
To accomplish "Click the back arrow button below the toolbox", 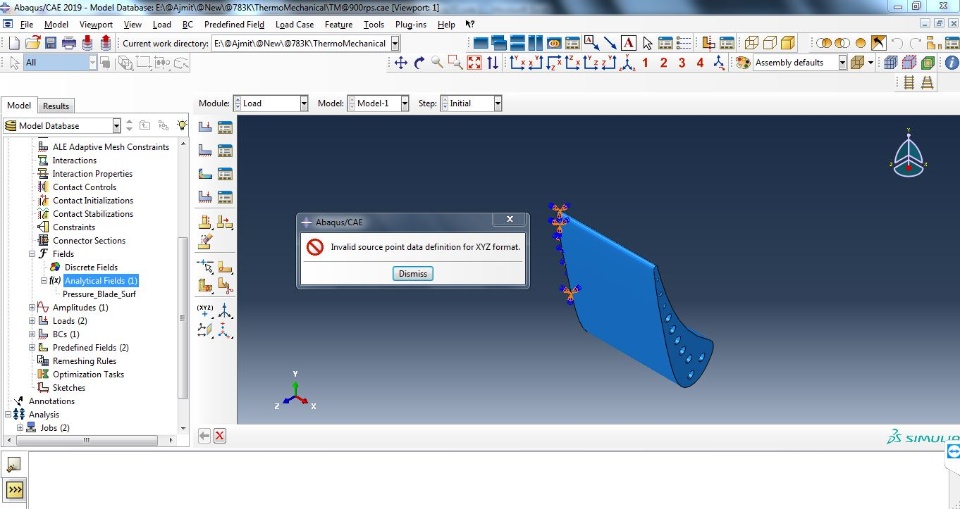I will [x=204, y=435].
